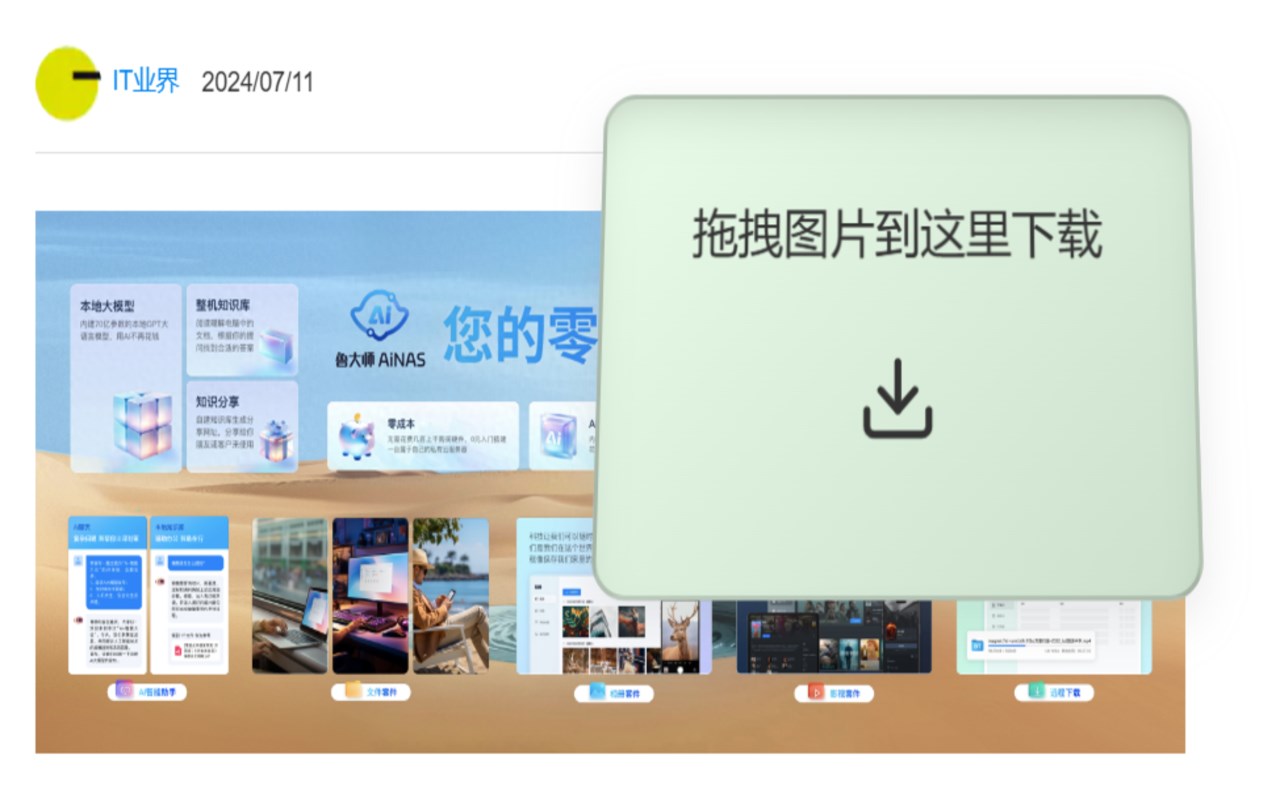Click the 整机知识库 card in the banner
1280x800 pixels.
pyautogui.click(x=242, y=329)
